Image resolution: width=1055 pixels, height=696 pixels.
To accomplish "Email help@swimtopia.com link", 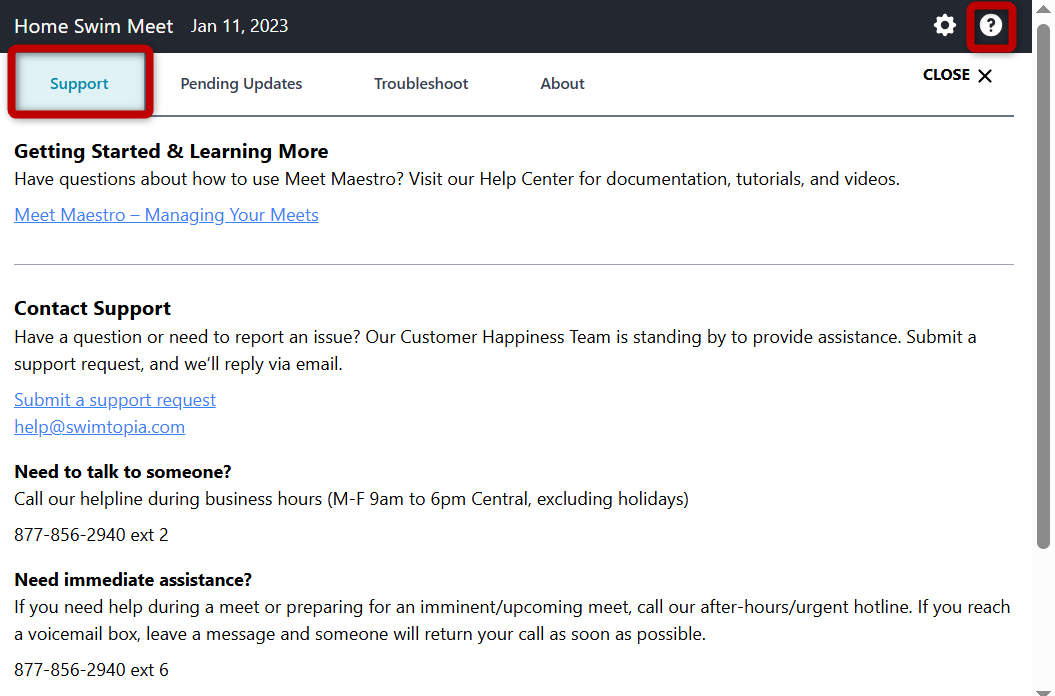I will point(100,427).
